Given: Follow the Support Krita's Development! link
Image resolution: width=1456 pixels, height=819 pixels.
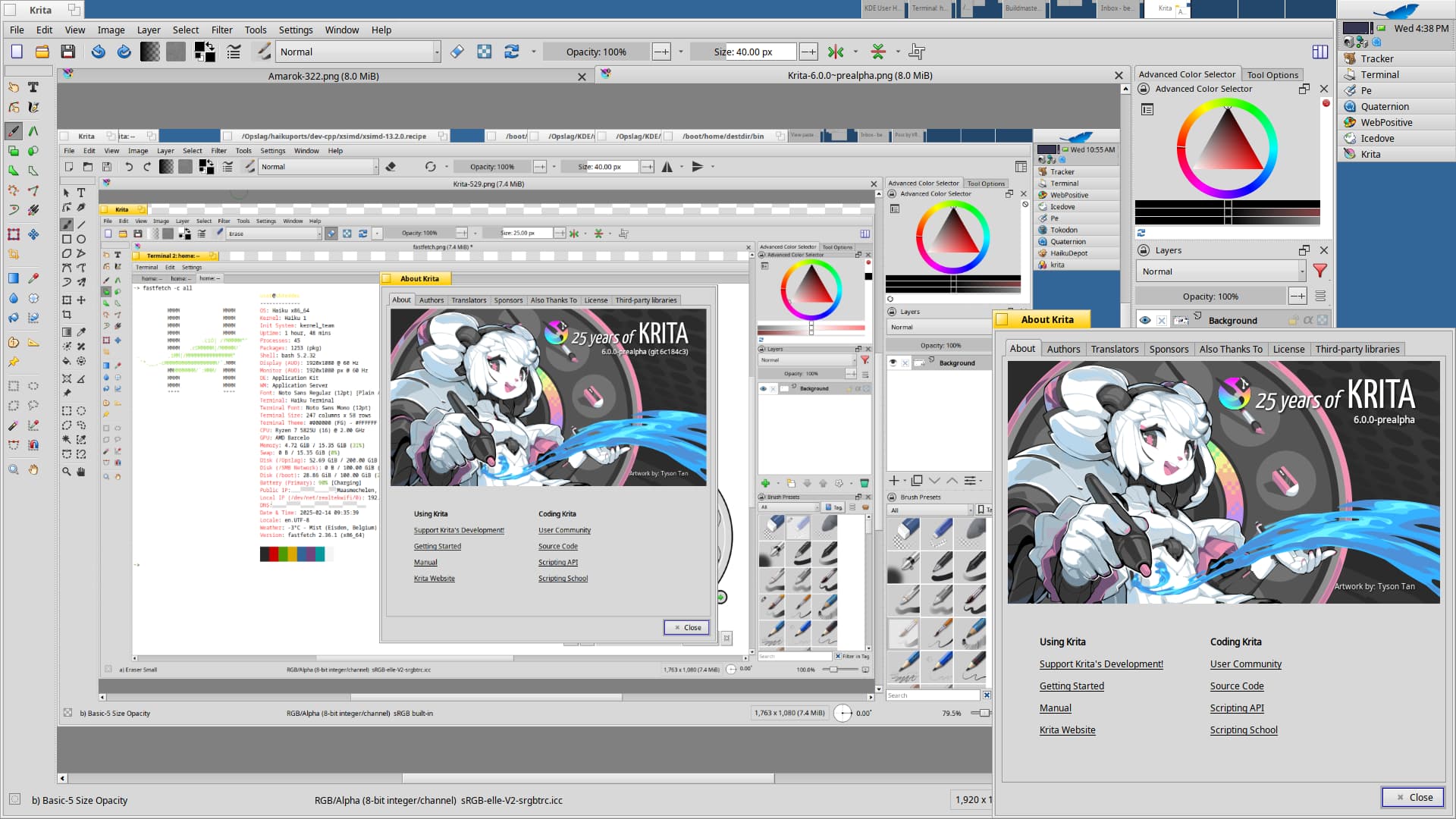Looking at the screenshot, I should coord(1101,664).
